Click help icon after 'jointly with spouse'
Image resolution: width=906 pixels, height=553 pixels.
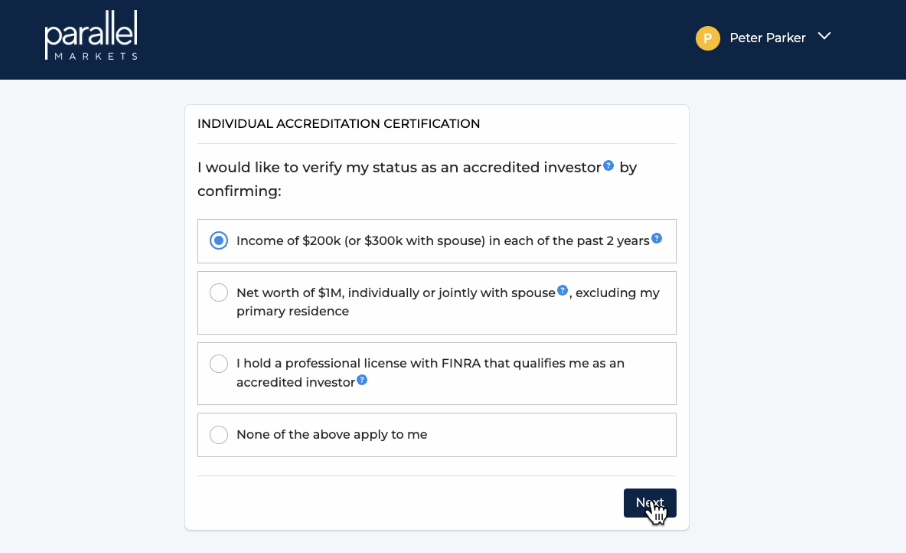click(x=562, y=290)
